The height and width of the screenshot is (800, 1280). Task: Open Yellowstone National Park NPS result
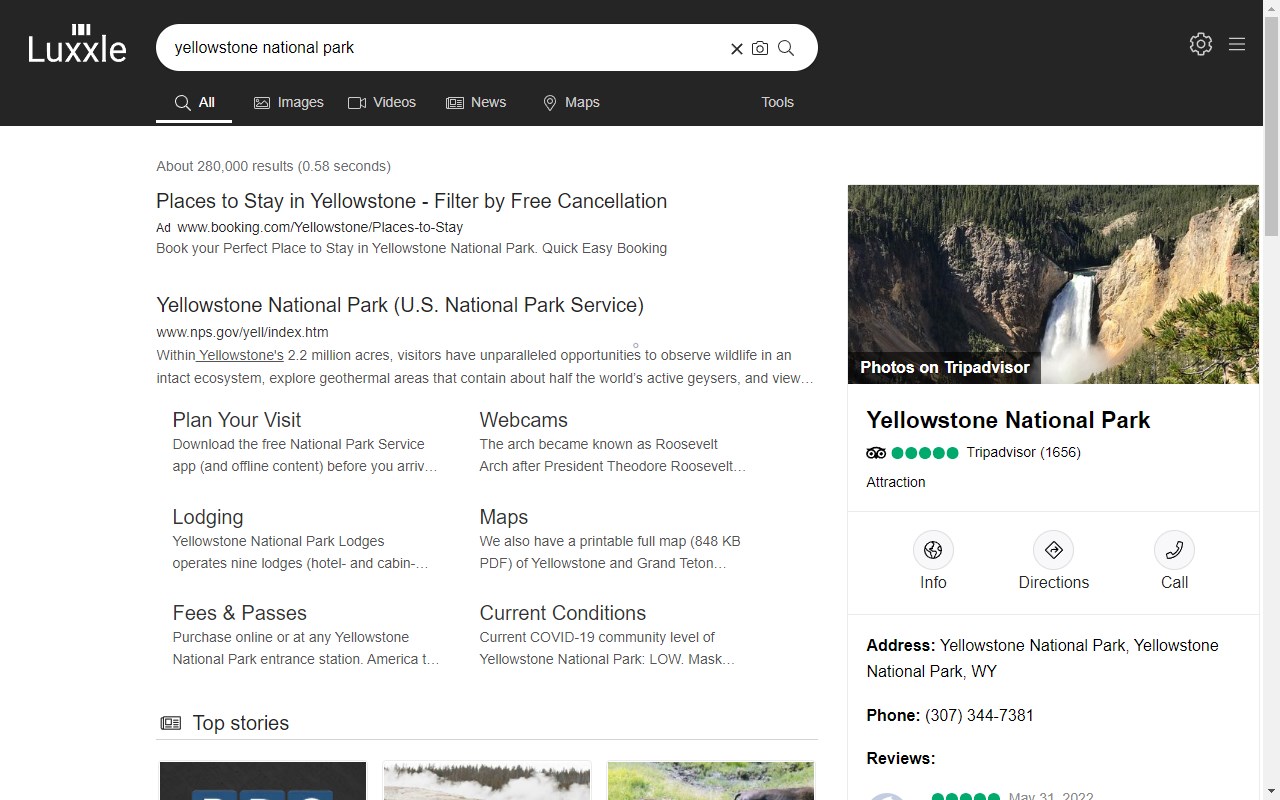[400, 305]
